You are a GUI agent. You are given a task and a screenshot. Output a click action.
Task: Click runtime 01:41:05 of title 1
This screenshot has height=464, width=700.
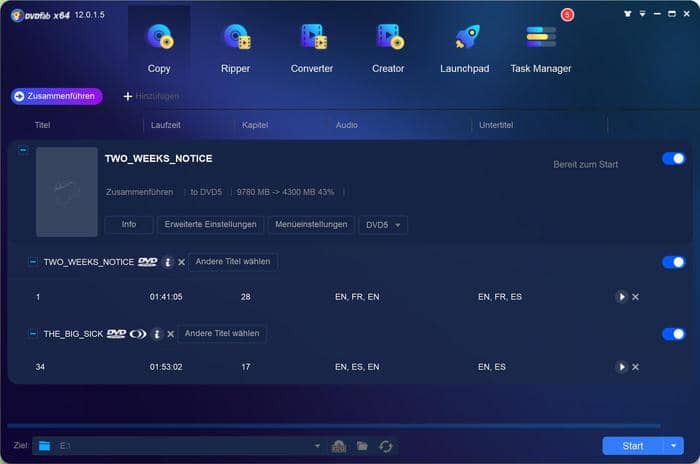tap(166, 297)
